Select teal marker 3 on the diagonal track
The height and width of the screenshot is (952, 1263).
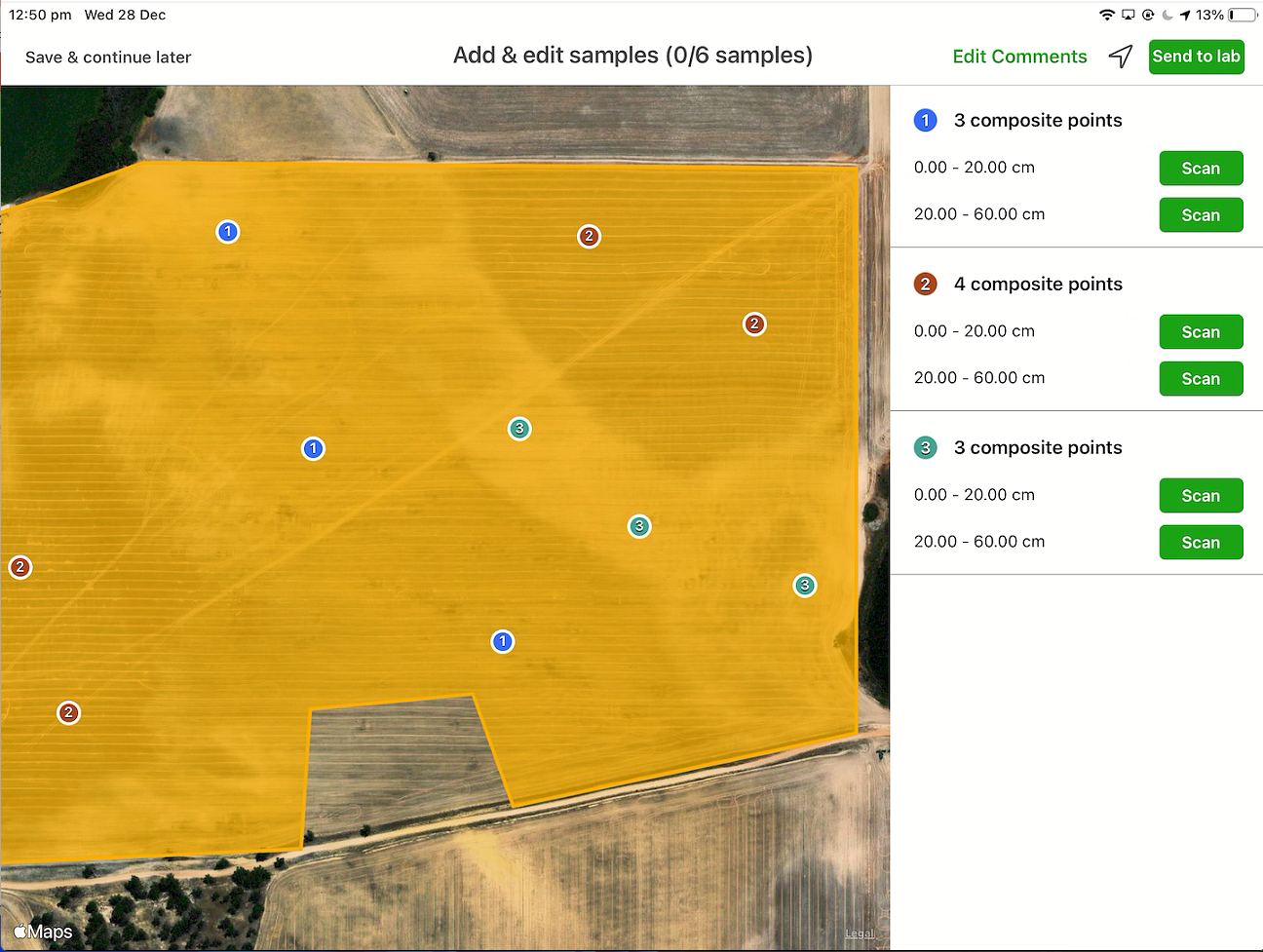tap(519, 429)
